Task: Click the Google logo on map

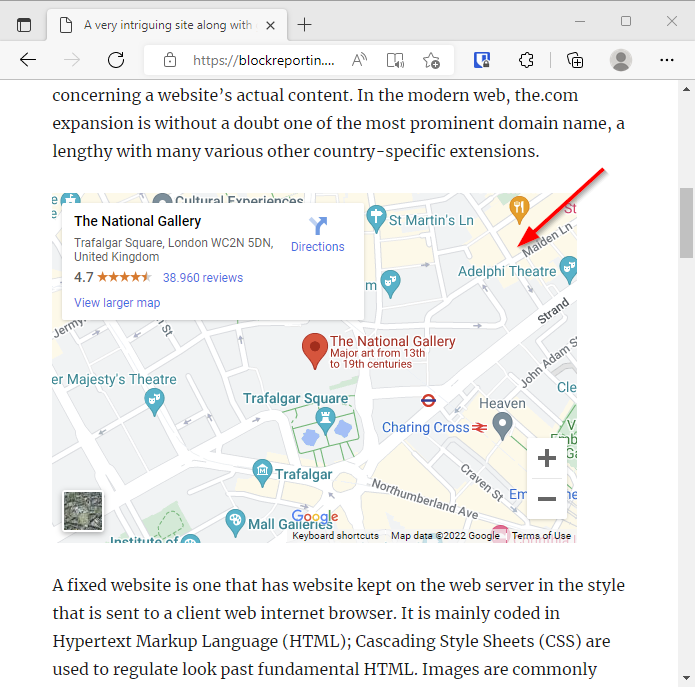Action: tap(315, 516)
